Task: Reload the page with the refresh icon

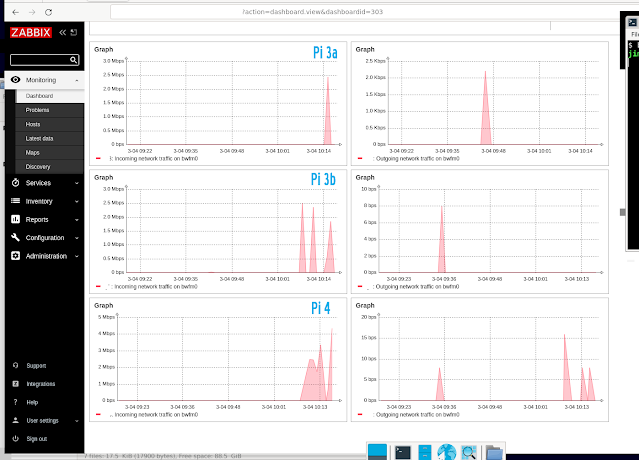Action: coord(48,12)
